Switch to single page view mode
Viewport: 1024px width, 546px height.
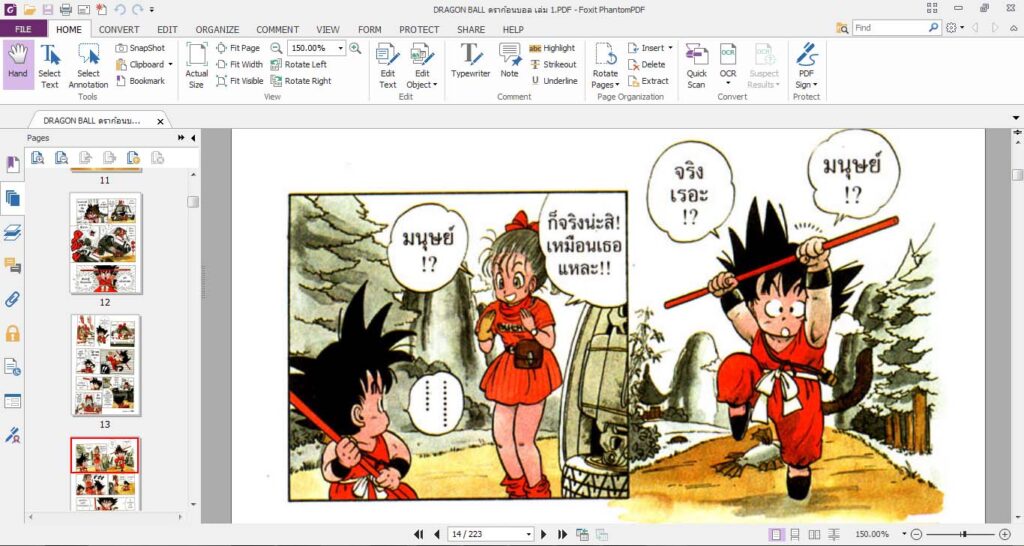pyautogui.click(x=776, y=534)
